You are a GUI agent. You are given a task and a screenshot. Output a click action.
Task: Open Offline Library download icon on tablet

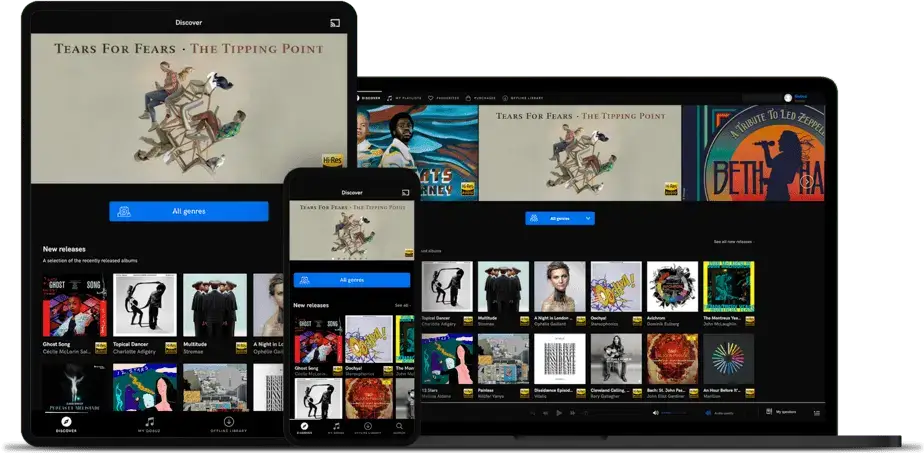coord(228,423)
